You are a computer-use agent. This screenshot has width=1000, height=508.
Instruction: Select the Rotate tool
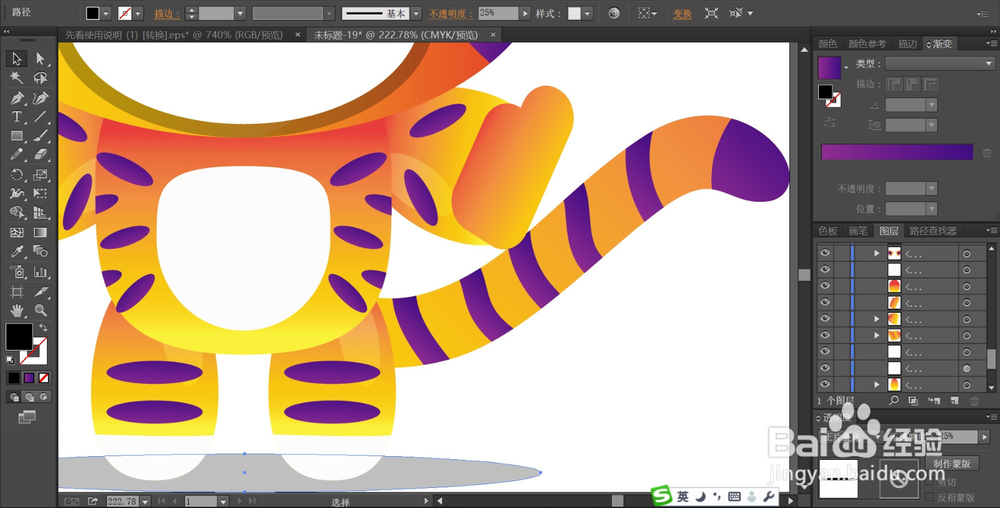(x=17, y=175)
